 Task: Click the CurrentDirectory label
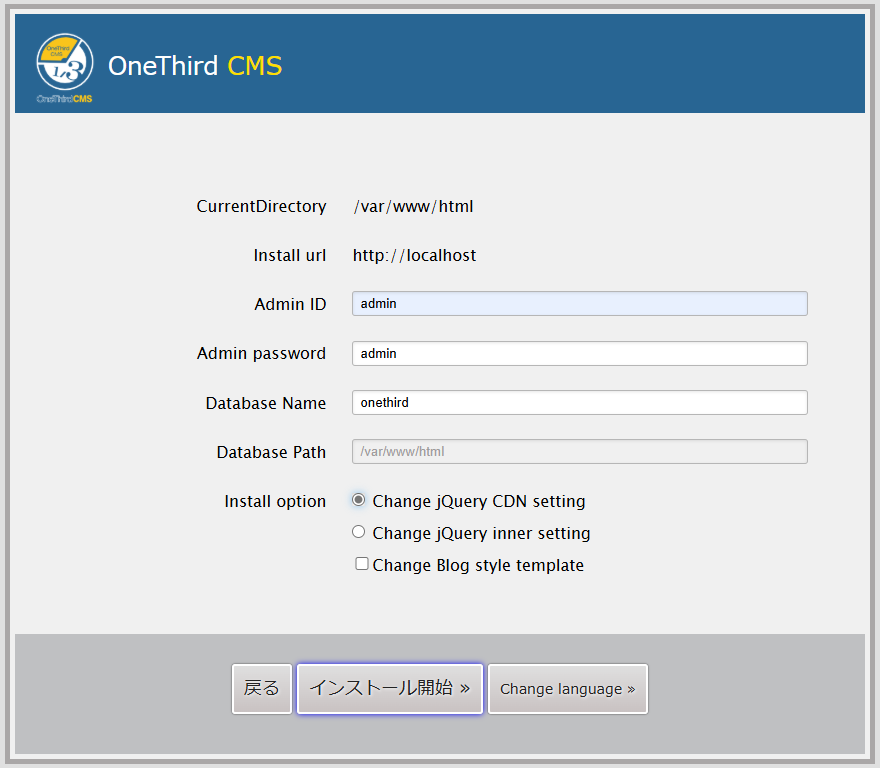tap(261, 207)
